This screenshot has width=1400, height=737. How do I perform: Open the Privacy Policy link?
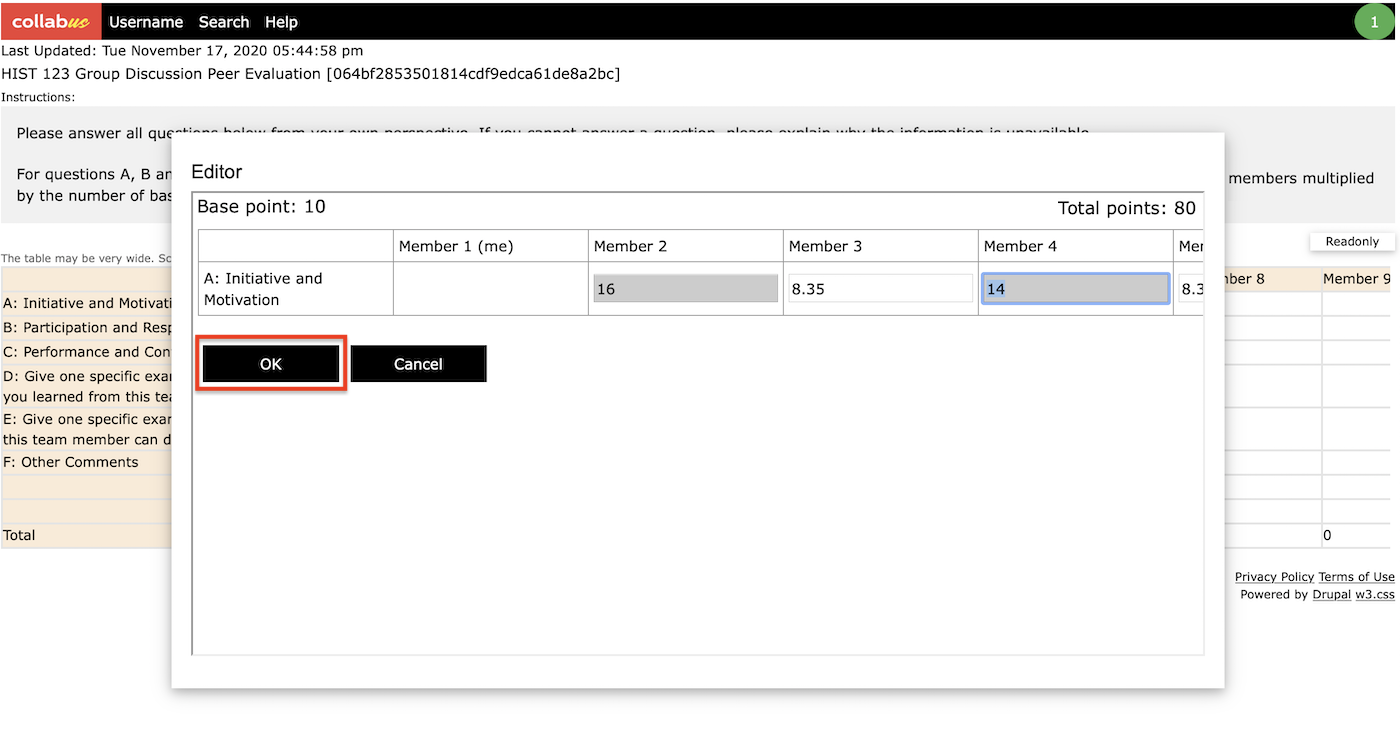tap(1274, 577)
